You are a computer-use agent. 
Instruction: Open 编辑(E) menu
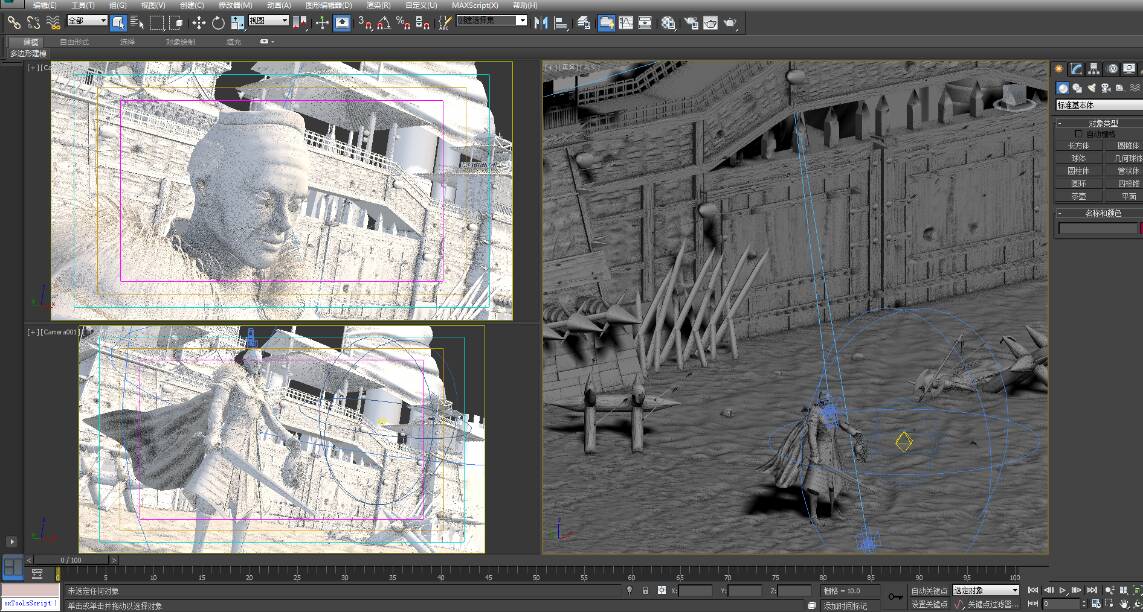pyautogui.click(x=43, y=5)
